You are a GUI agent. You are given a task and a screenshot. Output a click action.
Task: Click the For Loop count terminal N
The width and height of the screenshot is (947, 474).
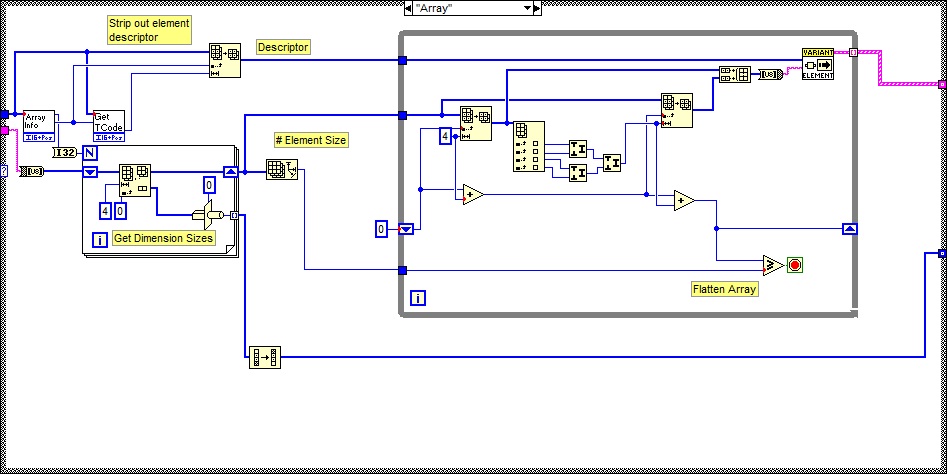pyautogui.click(x=88, y=153)
